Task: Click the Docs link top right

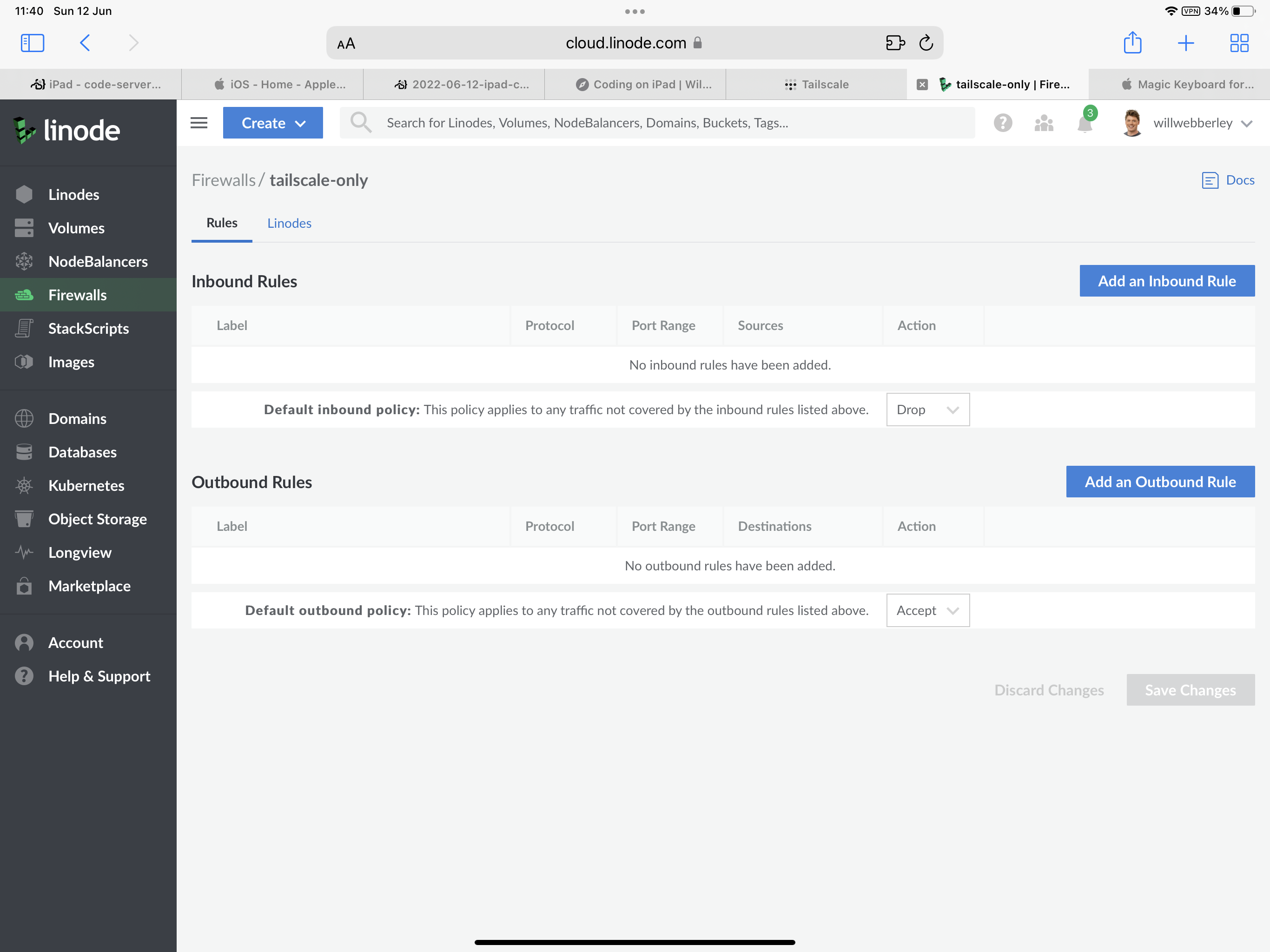Action: [x=1228, y=180]
